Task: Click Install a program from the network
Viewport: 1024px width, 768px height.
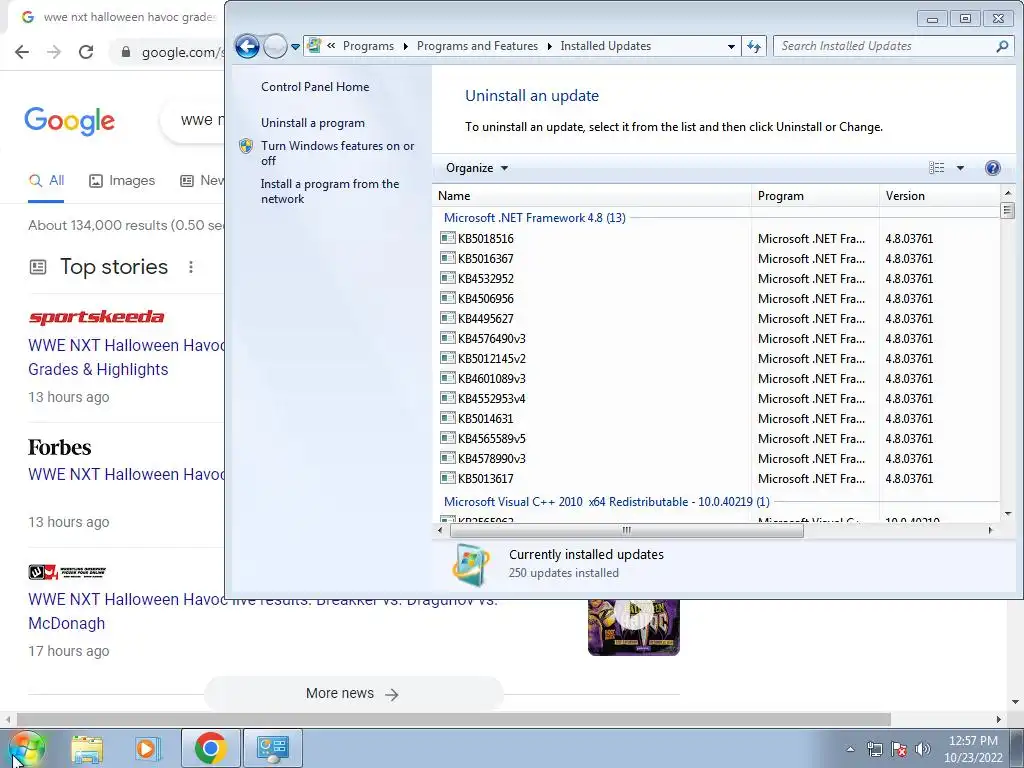Action: tap(330, 191)
